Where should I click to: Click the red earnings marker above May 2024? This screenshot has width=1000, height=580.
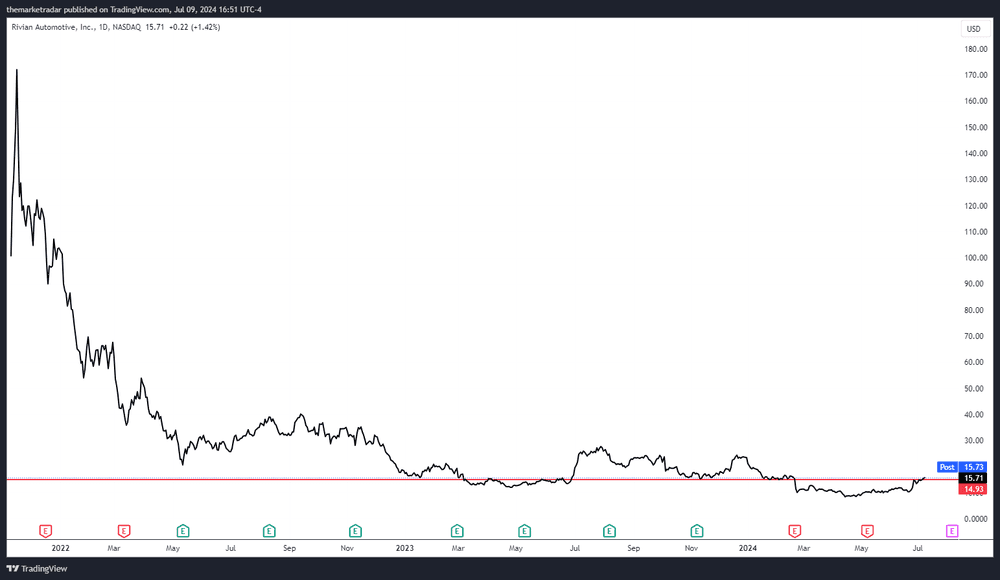click(867, 529)
